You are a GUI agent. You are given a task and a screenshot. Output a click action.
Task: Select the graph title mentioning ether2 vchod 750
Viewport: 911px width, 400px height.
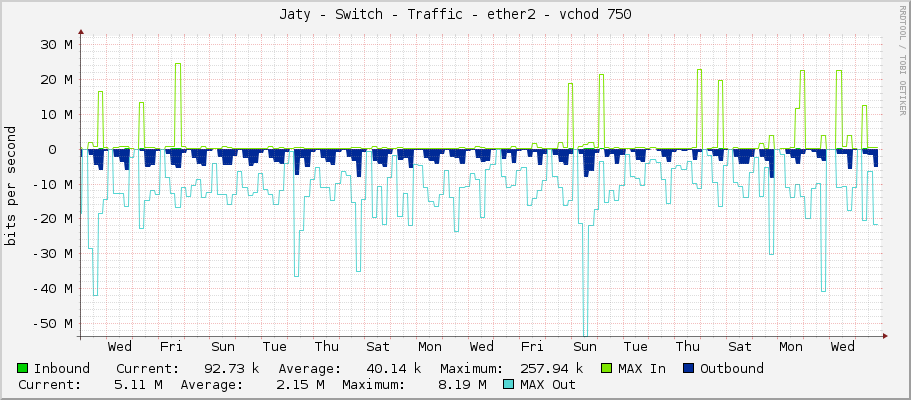tap(455, 15)
